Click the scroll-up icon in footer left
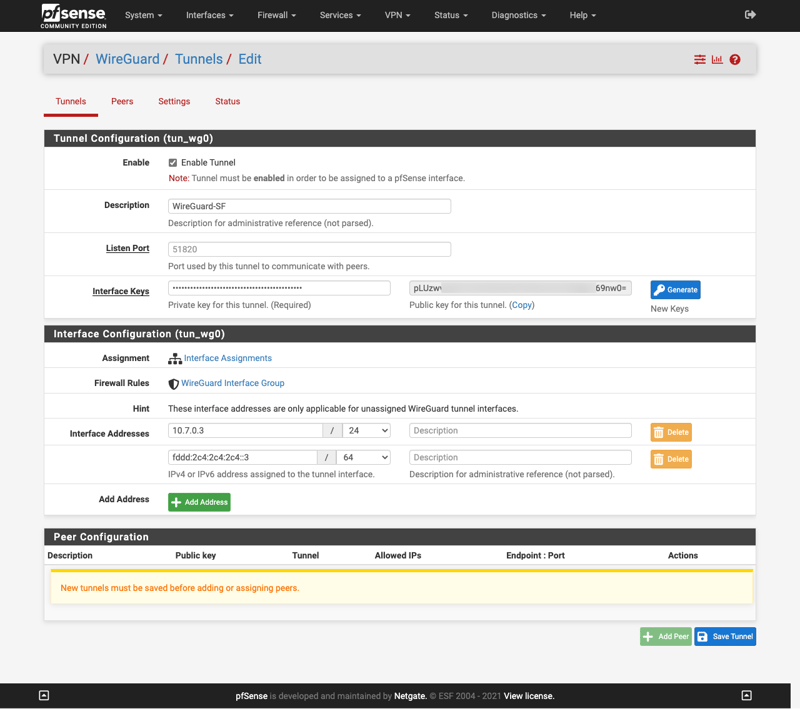Image resolution: width=800 pixels, height=709 pixels. 44,695
